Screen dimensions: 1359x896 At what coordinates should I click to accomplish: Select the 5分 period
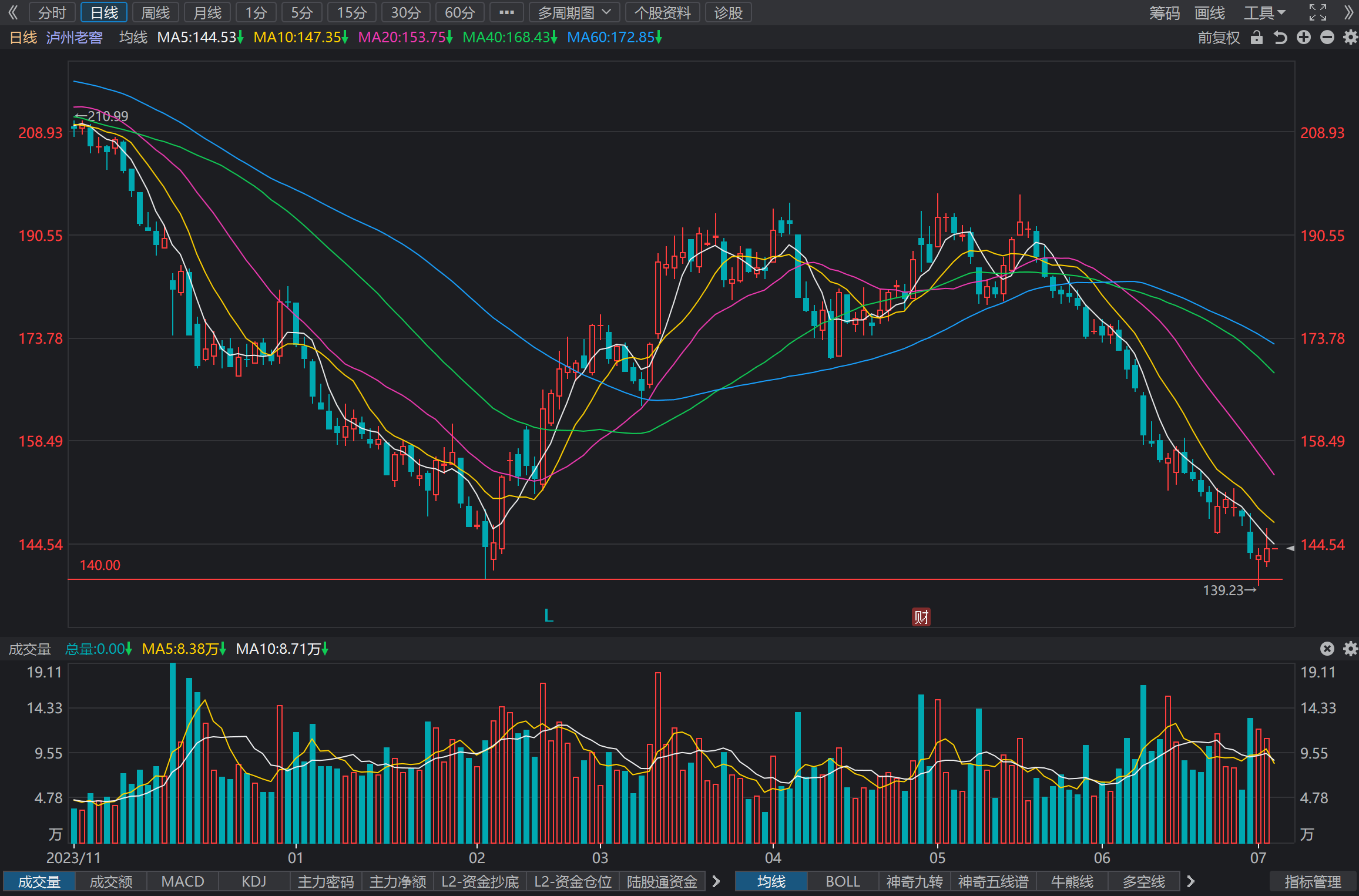pos(302,12)
